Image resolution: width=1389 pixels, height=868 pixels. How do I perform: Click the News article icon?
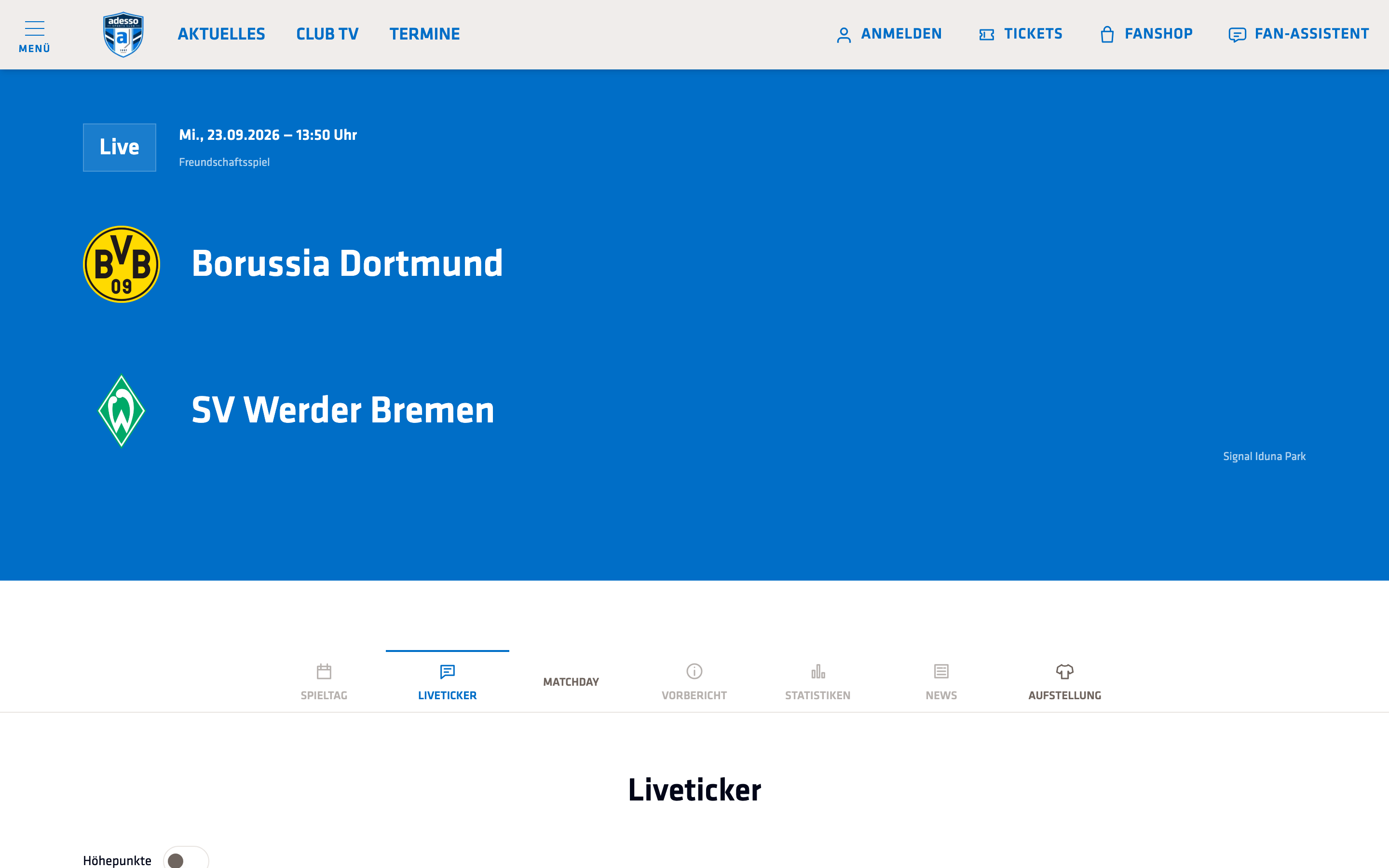941,671
